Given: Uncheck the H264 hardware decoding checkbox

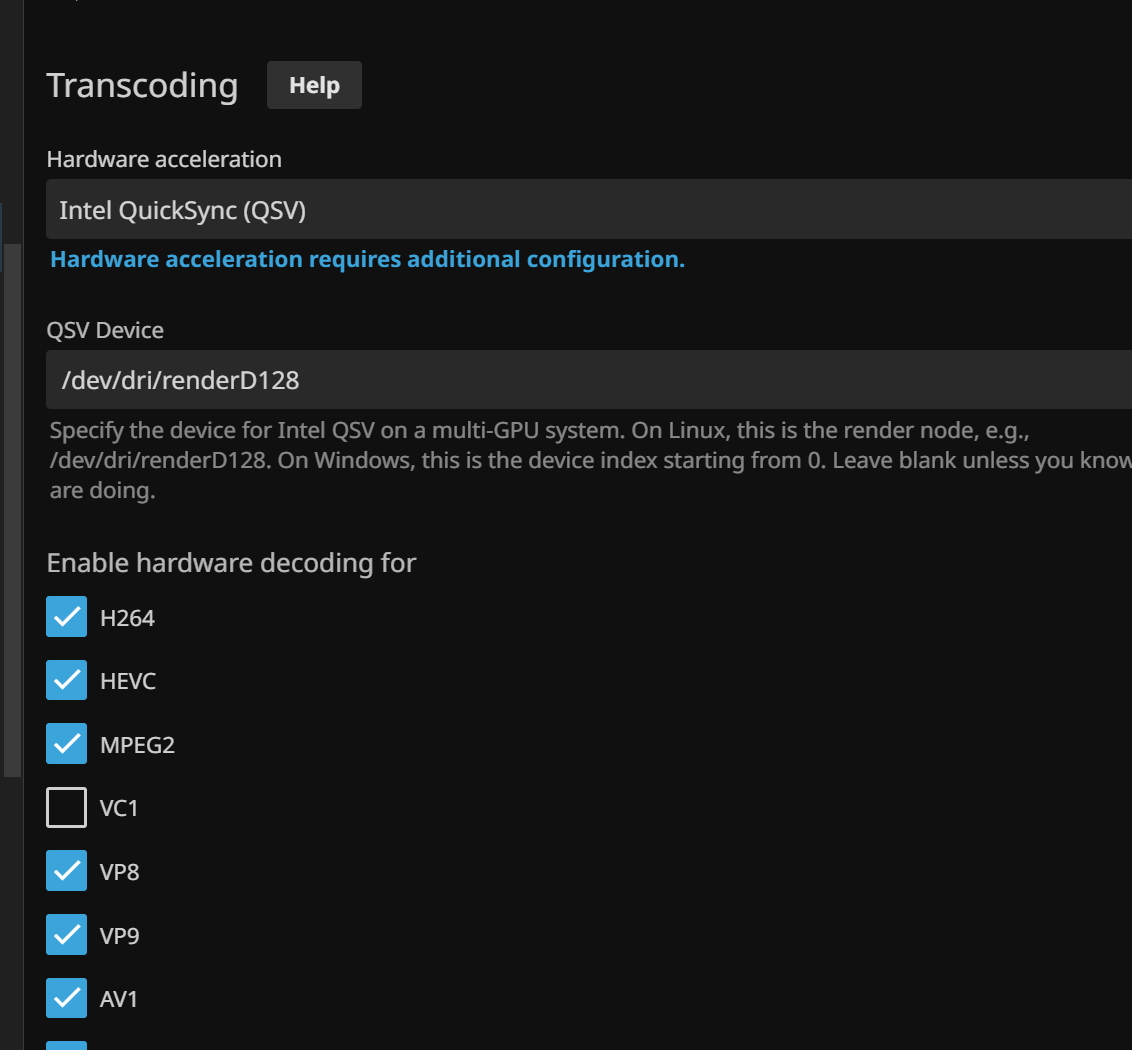Looking at the screenshot, I should (67, 617).
